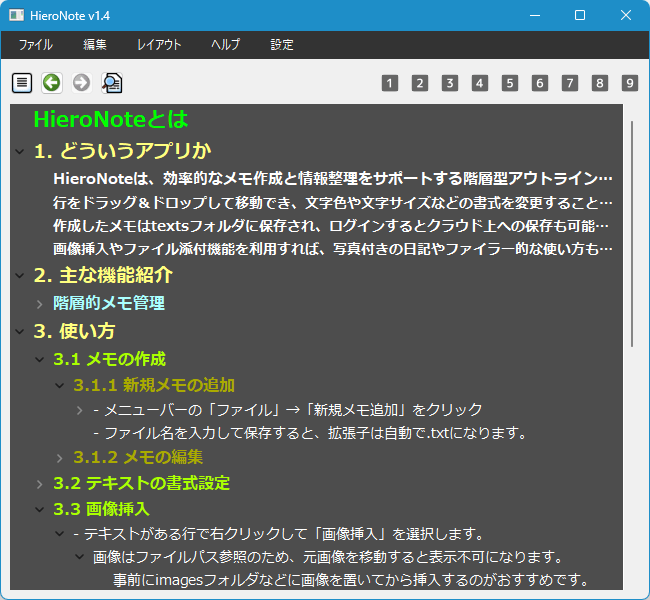650x600 pixels.
Task: Go back with the green arrow
Action: point(52,83)
